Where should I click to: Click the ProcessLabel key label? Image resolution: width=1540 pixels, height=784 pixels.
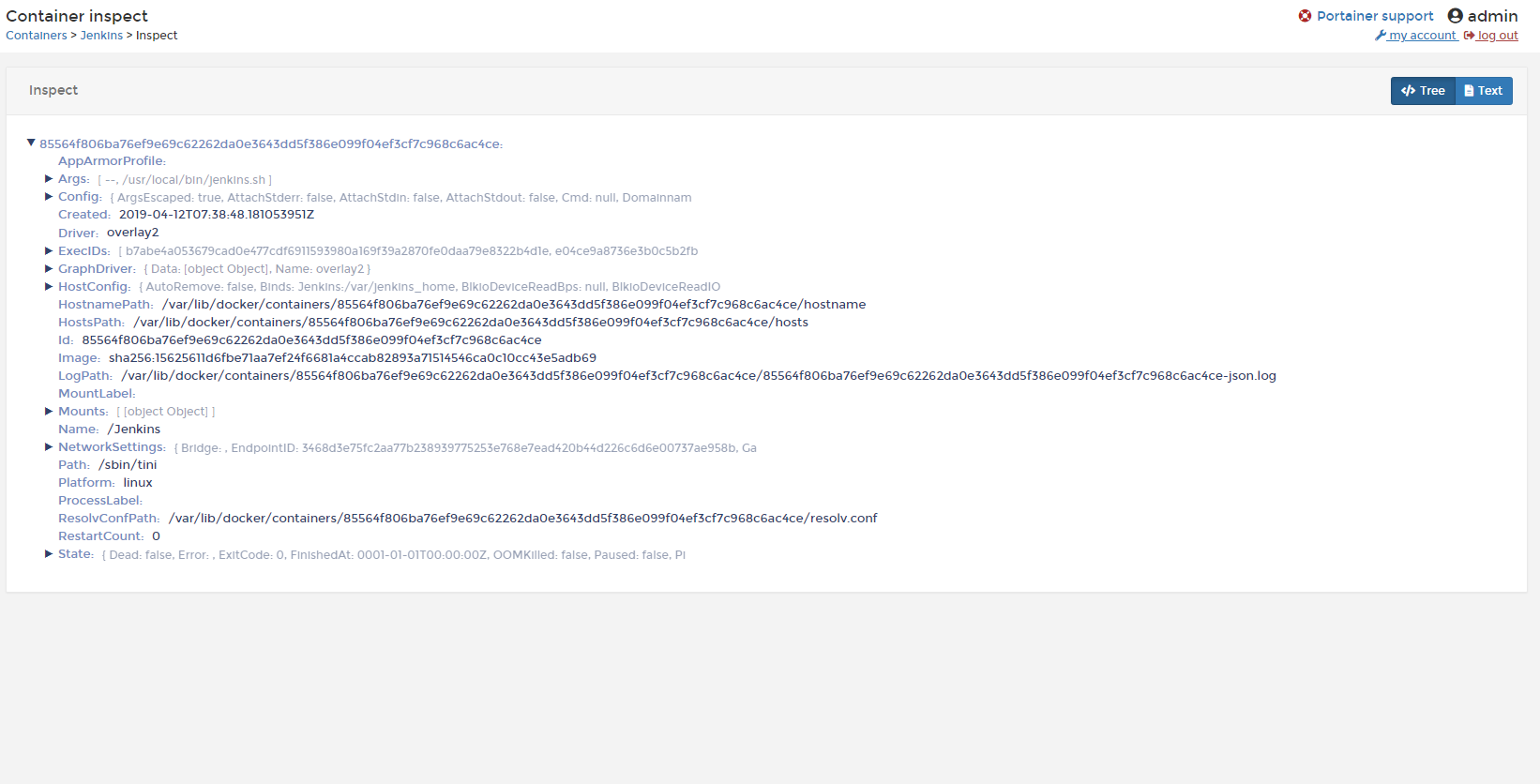point(100,501)
